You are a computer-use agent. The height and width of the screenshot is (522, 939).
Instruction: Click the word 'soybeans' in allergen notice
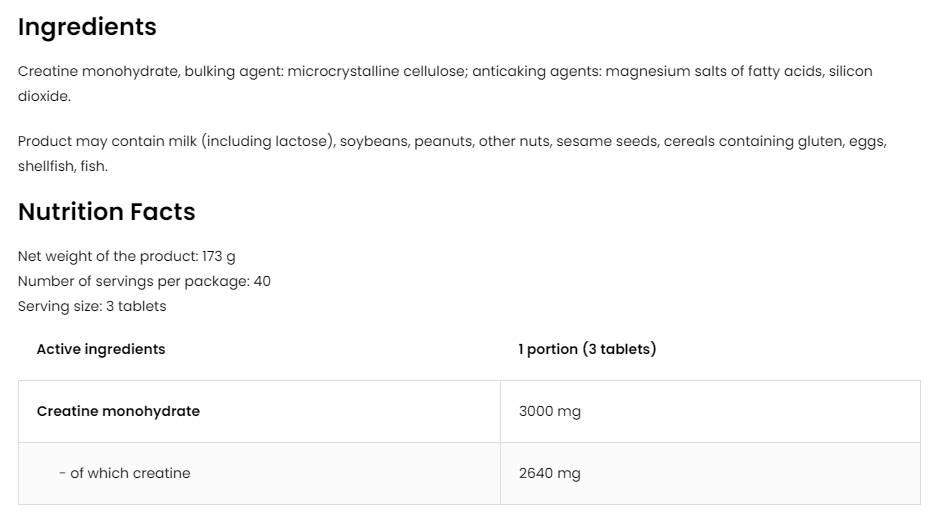click(373, 141)
